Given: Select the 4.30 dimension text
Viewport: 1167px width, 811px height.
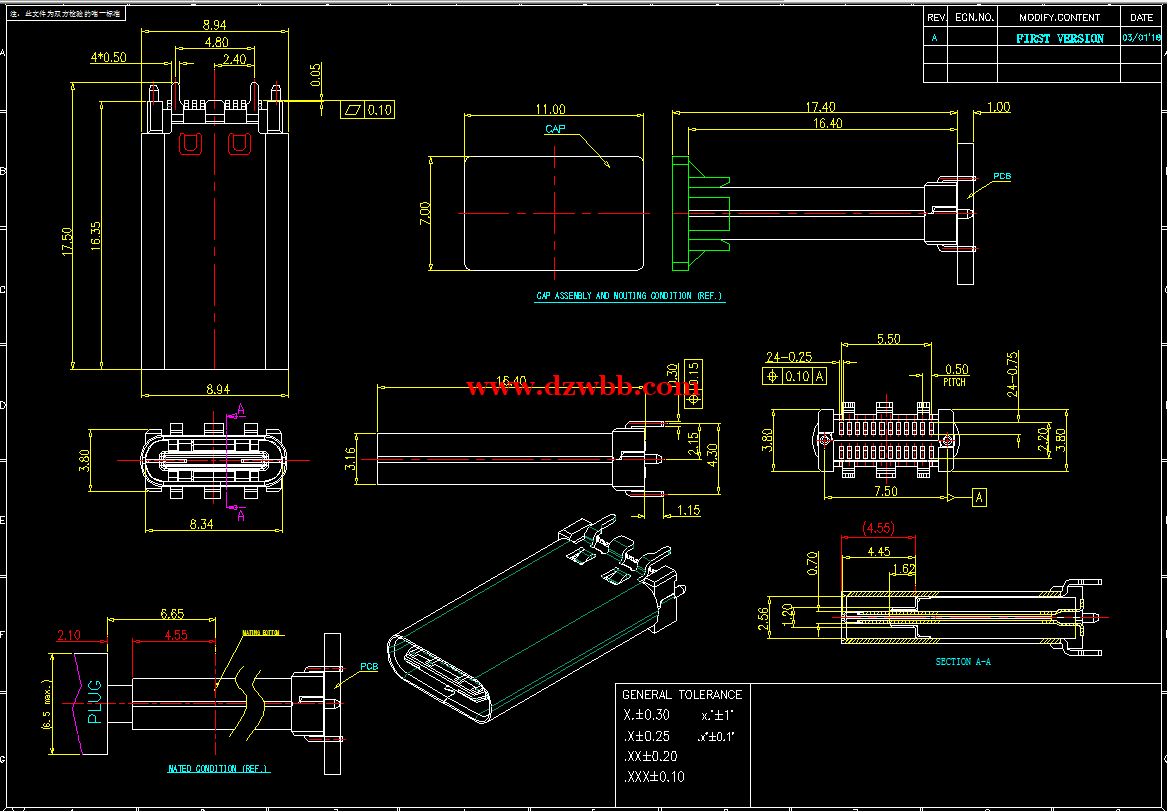Looking at the screenshot, I should pyautogui.click(x=712, y=455).
